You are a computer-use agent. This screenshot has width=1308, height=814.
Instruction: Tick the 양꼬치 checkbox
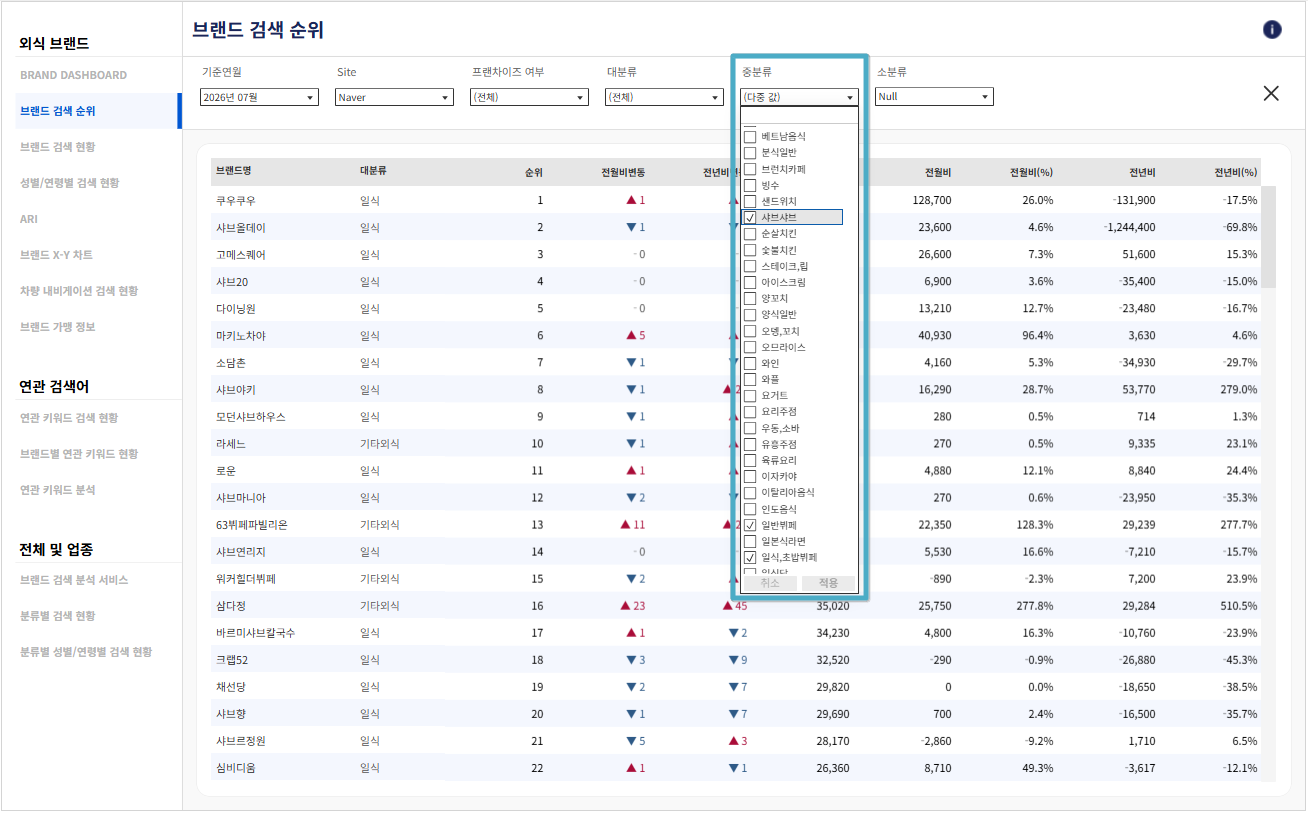[x=750, y=298]
